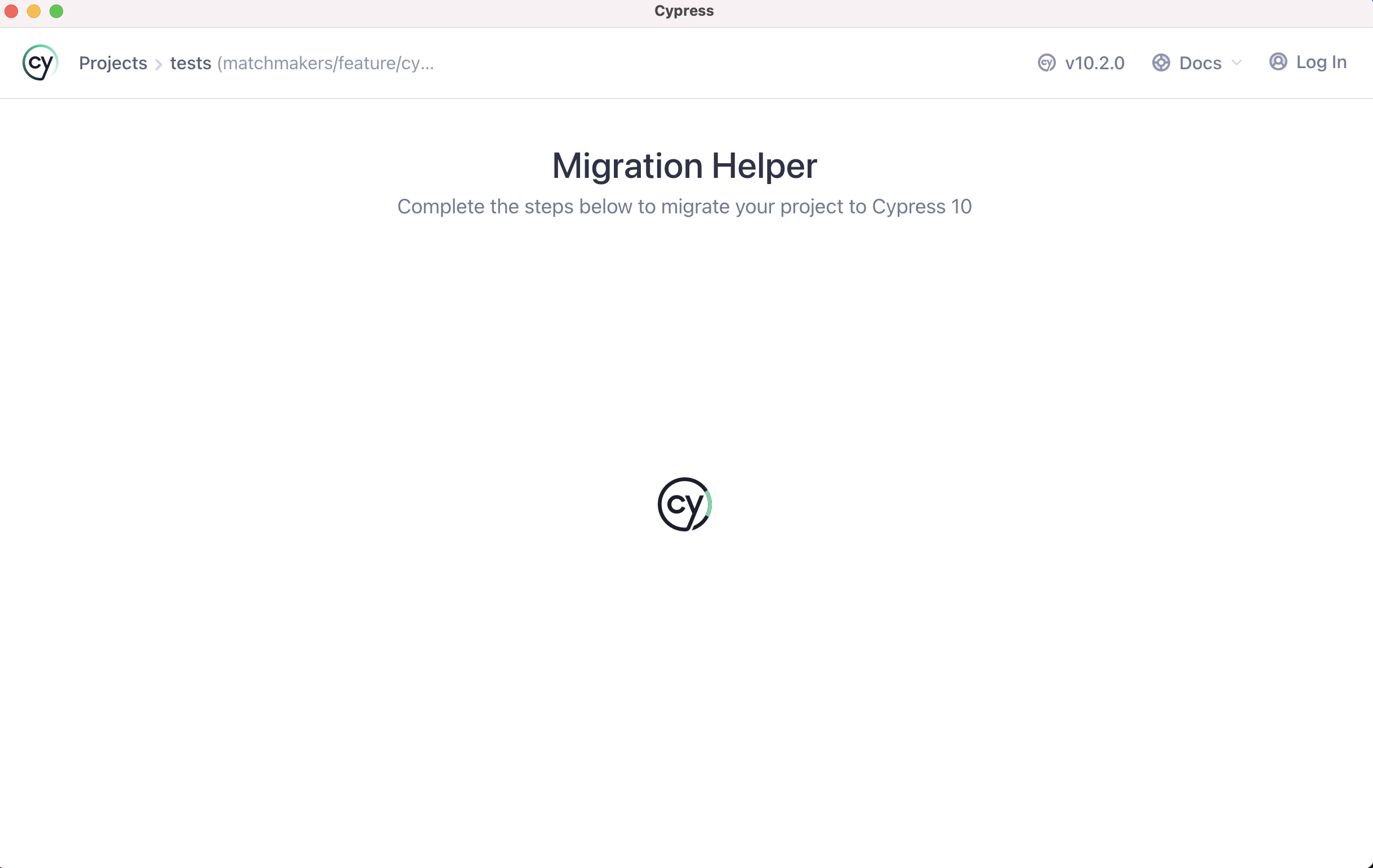Click the Cypress loading spinner logo
Viewport: 1373px width, 868px height.
(684, 504)
